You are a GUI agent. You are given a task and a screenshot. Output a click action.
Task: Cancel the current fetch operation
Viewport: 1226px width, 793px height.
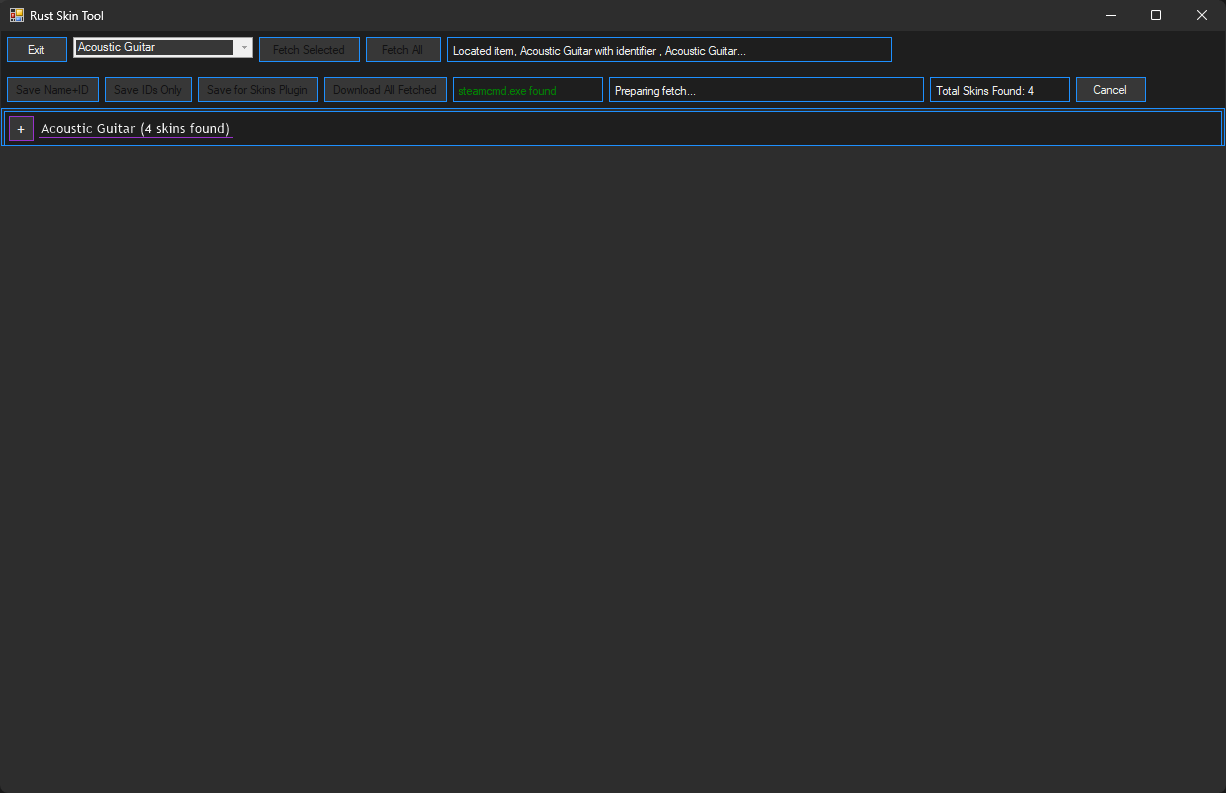(x=1110, y=90)
